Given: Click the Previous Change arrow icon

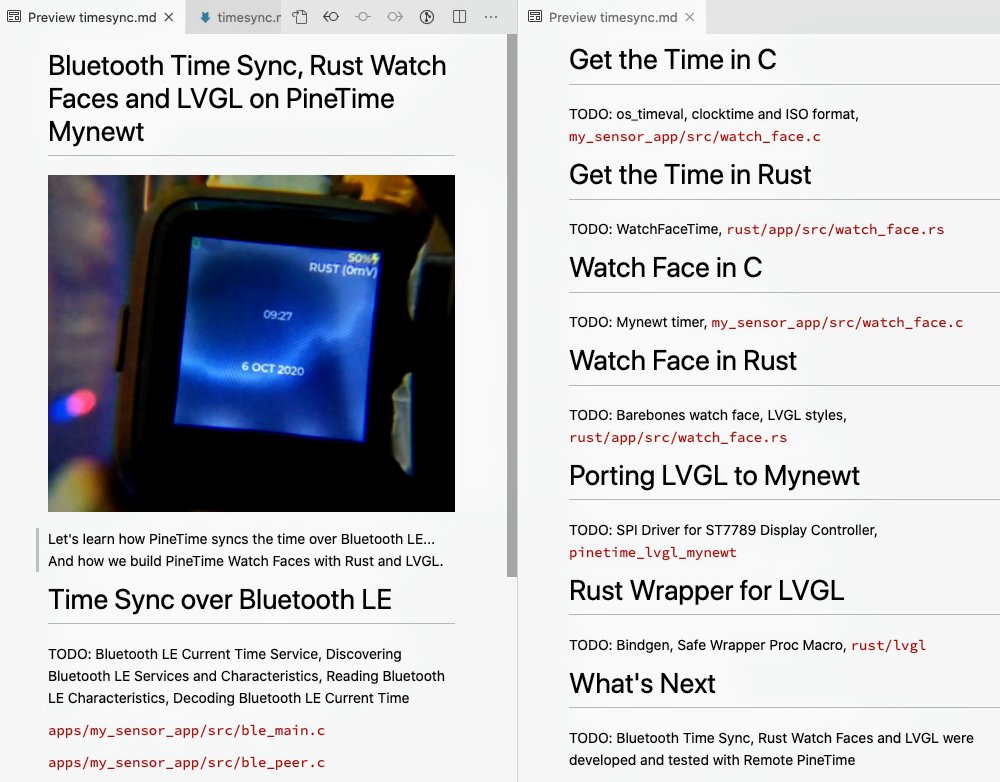Looking at the screenshot, I should [331, 17].
